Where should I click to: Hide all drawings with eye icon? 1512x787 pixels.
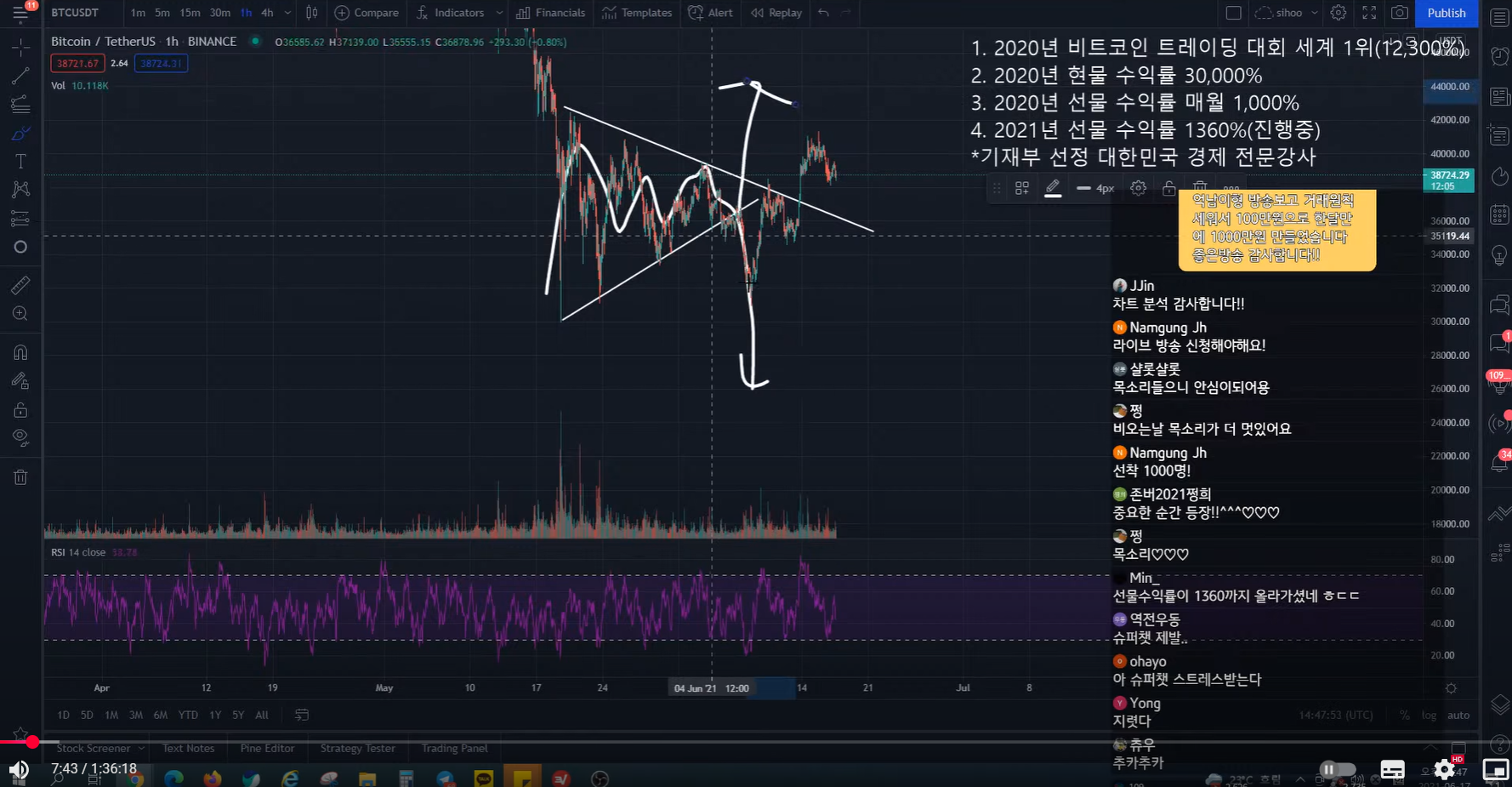(x=20, y=438)
